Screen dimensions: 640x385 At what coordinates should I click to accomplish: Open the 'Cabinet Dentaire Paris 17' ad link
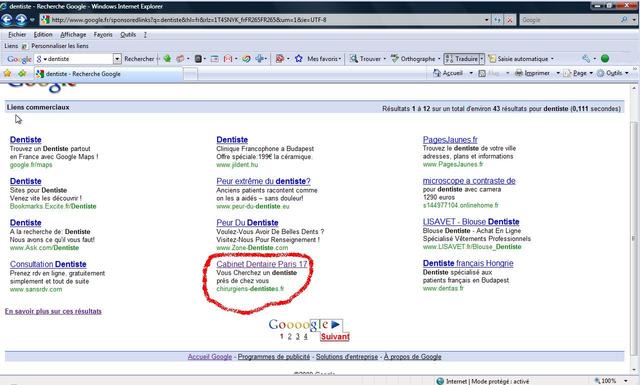262,264
